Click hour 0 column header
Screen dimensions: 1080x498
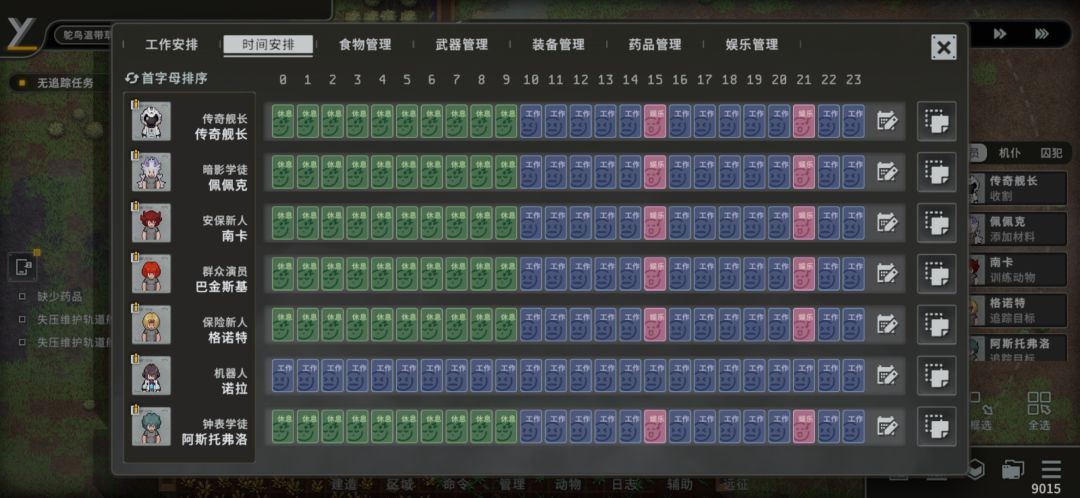(282, 80)
